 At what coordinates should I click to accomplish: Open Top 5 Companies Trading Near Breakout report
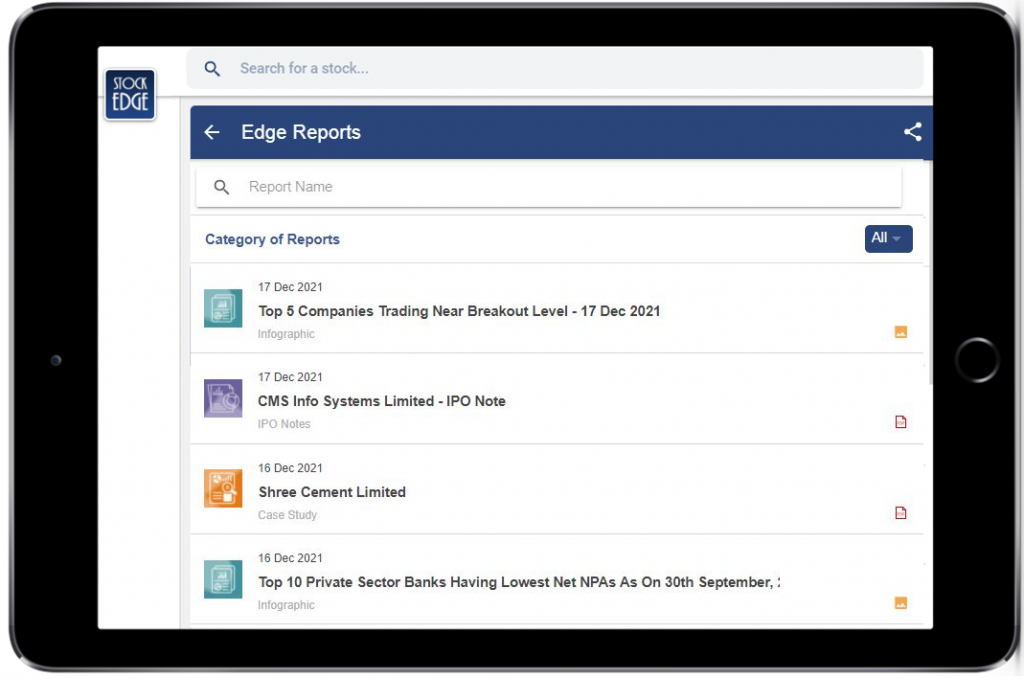tap(459, 311)
